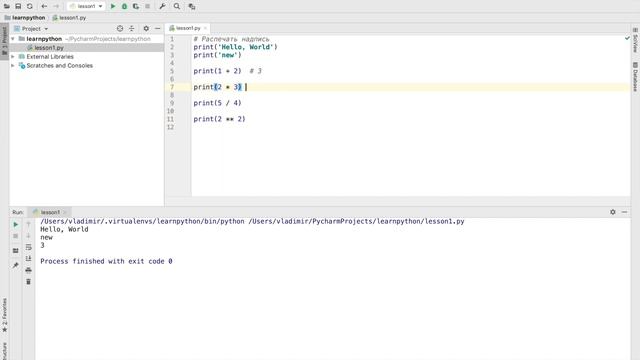Rerun lesson1 with Run panel play icon
Viewport: 640px width, 360px height.
click(x=16, y=224)
